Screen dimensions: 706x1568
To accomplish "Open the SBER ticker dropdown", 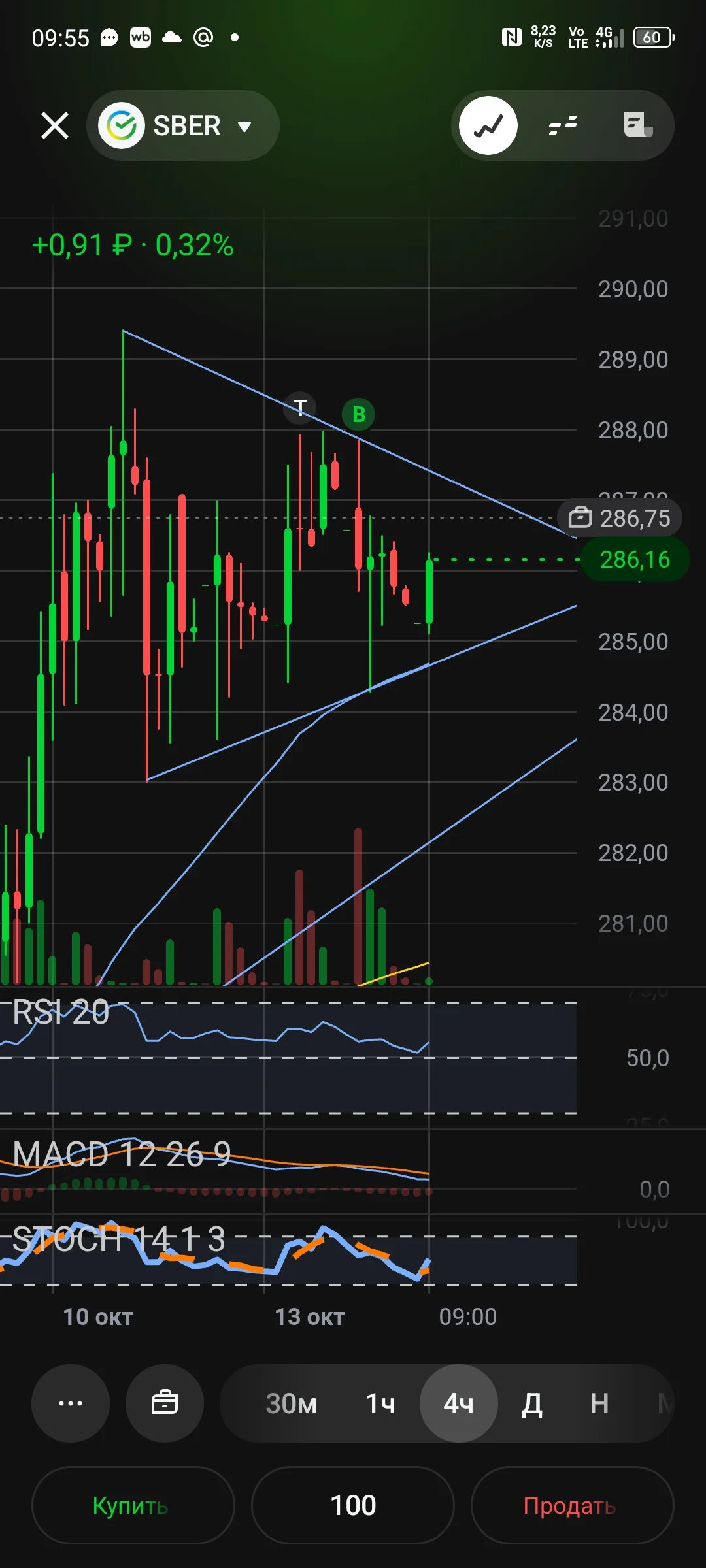I will (183, 125).
